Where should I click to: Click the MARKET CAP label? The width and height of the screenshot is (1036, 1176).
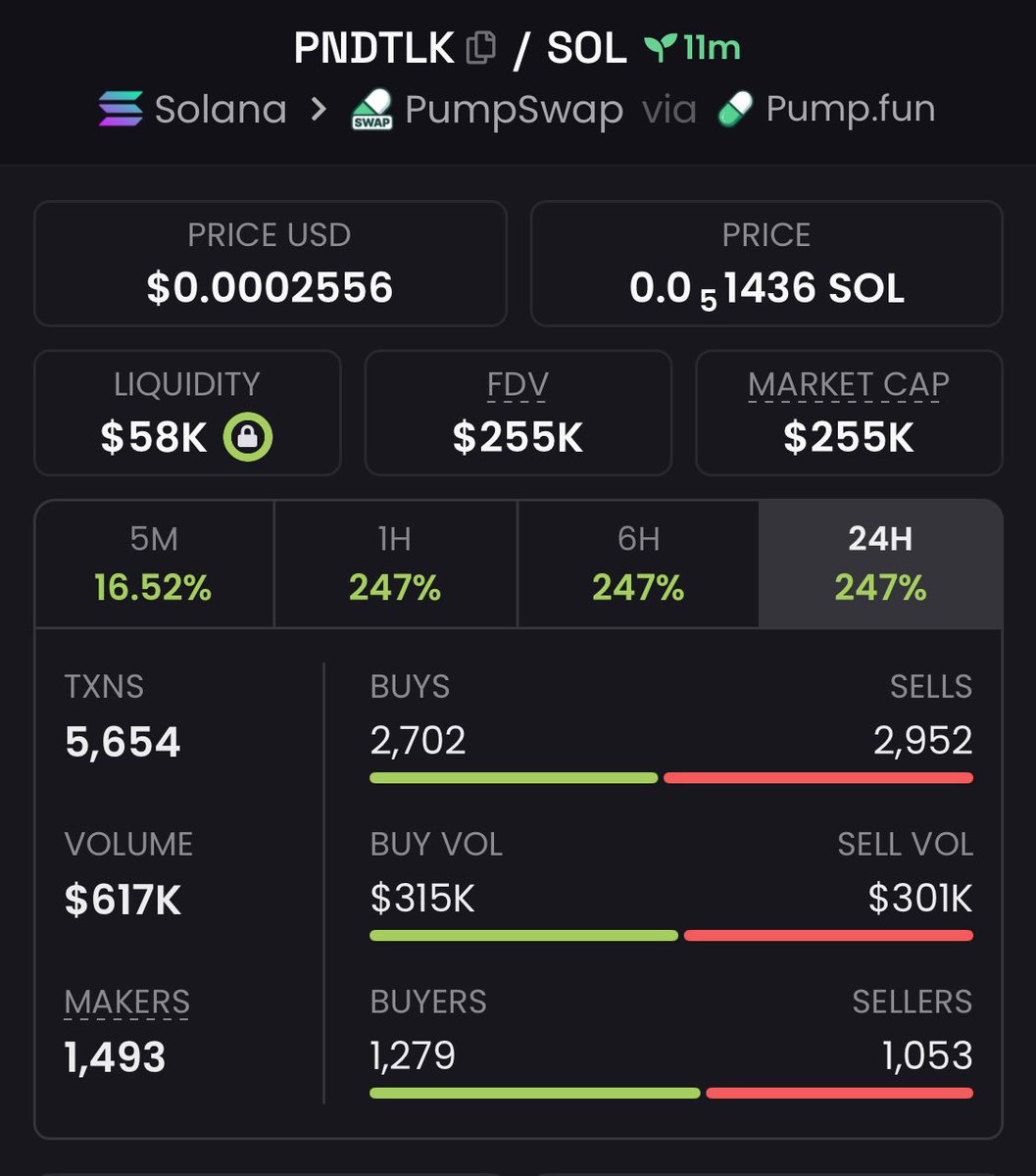click(849, 385)
